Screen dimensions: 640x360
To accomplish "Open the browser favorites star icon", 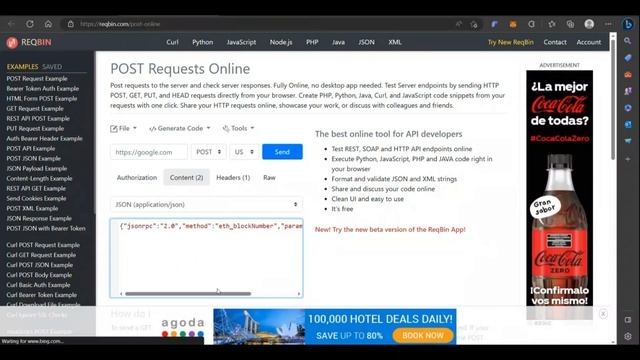I will click(552, 24).
